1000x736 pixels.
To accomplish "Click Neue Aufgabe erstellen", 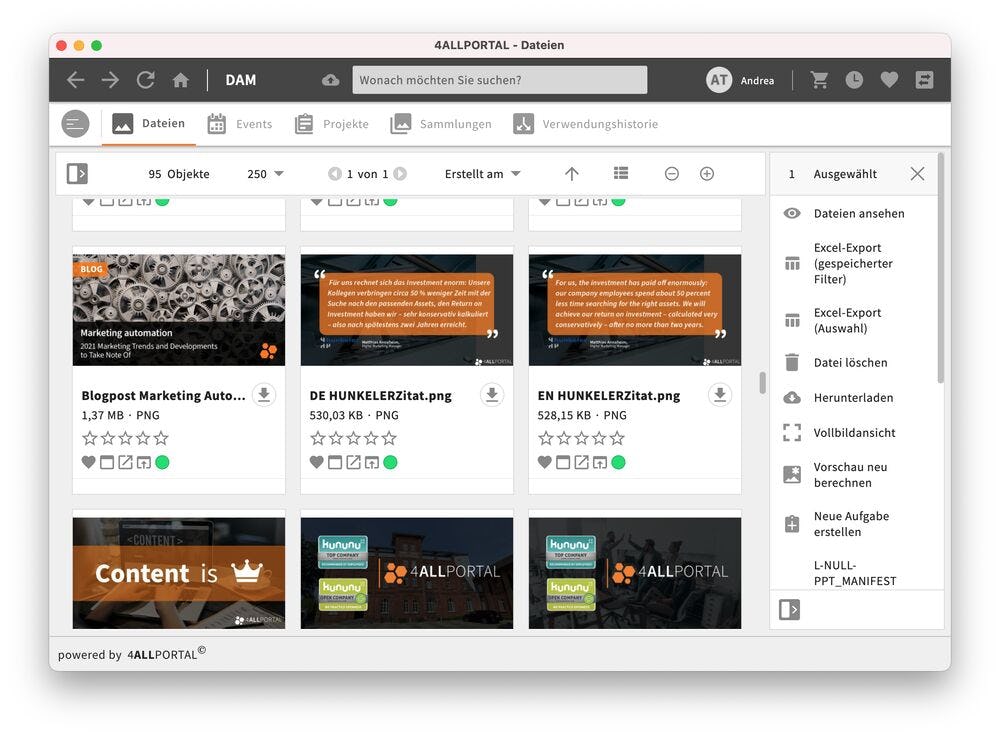I will (853, 524).
